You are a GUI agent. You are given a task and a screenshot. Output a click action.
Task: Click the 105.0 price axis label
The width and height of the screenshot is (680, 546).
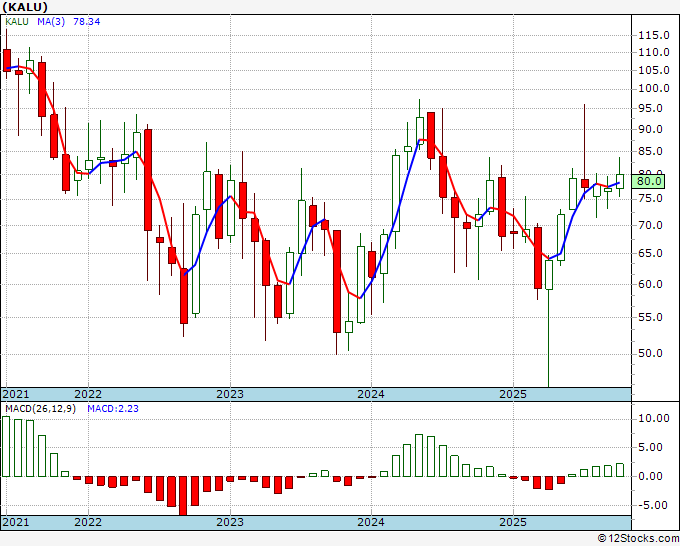[654, 70]
